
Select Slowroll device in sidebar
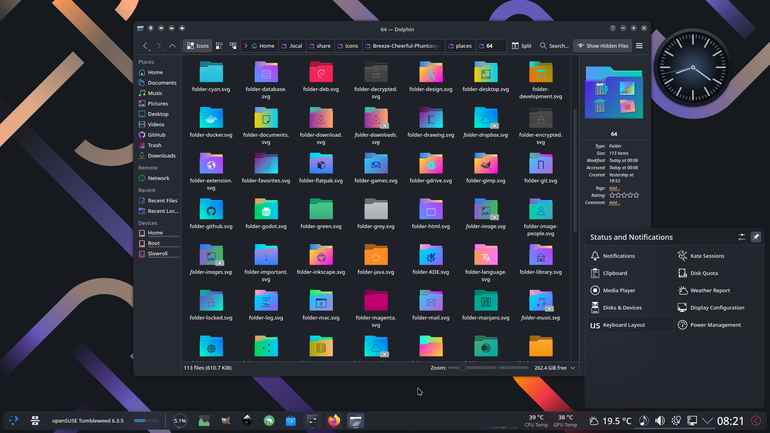tap(158, 253)
